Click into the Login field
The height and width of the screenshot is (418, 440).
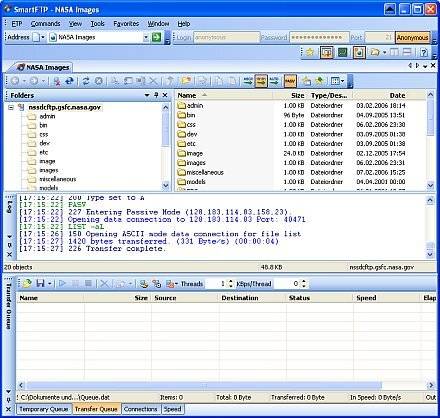(227, 37)
